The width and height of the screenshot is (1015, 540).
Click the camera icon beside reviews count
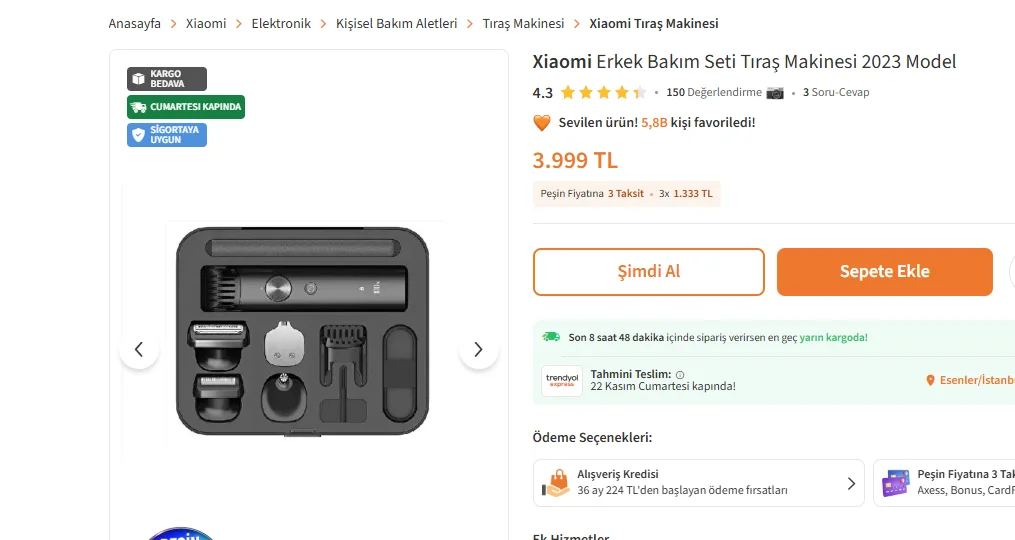tap(775, 93)
